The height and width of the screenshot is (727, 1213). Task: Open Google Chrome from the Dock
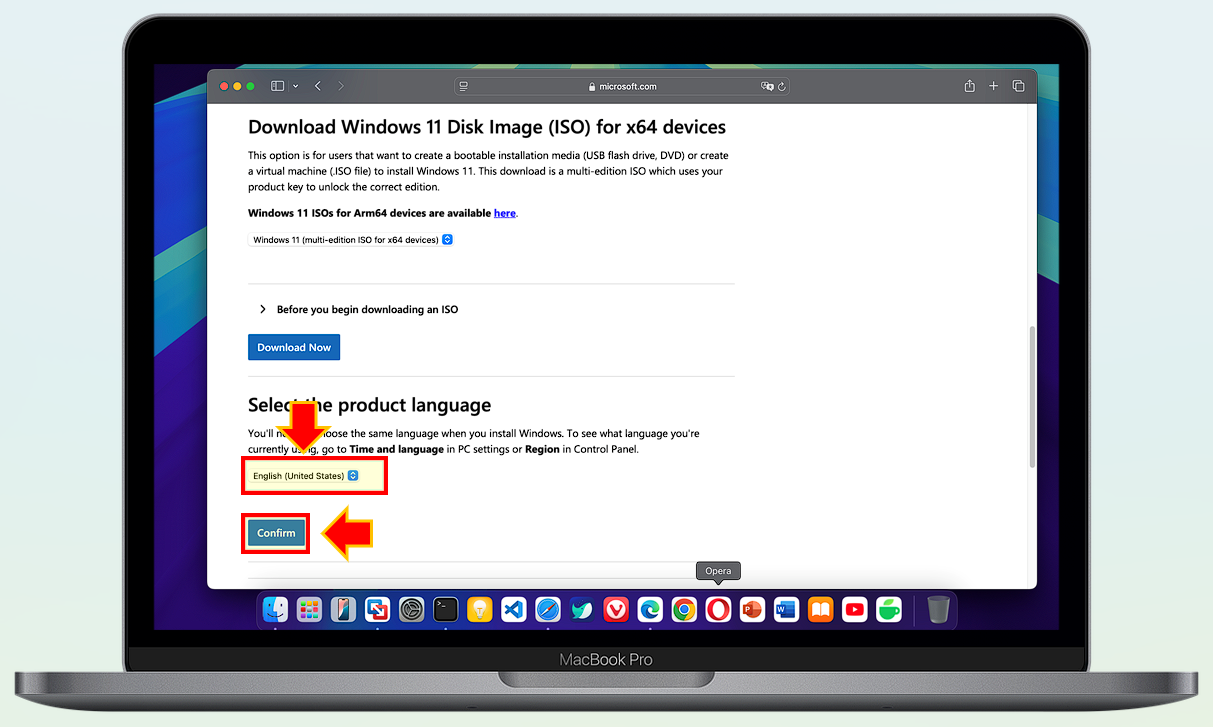(x=684, y=609)
